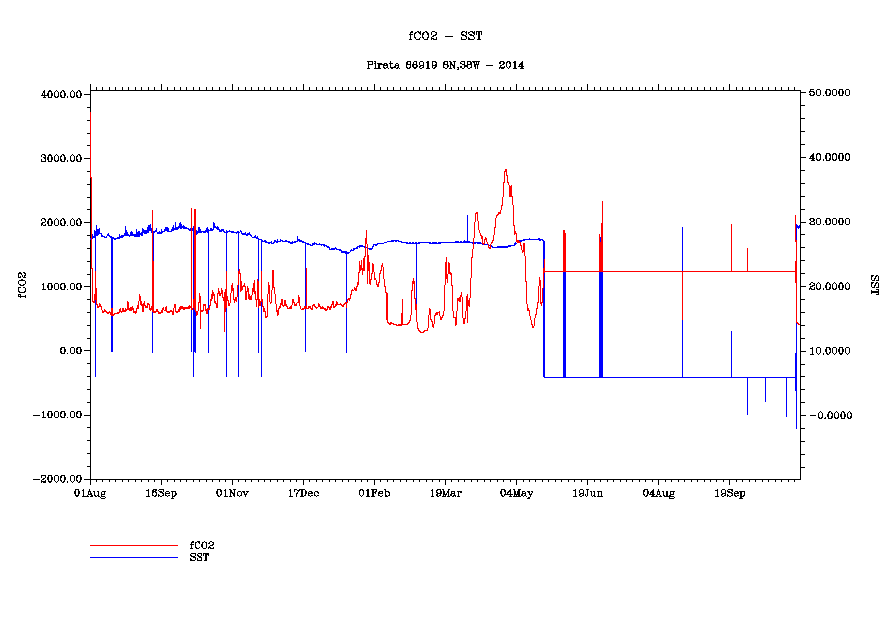Select the 10.0000 right axis value
Screen dimensions: 891x630
coord(829,351)
